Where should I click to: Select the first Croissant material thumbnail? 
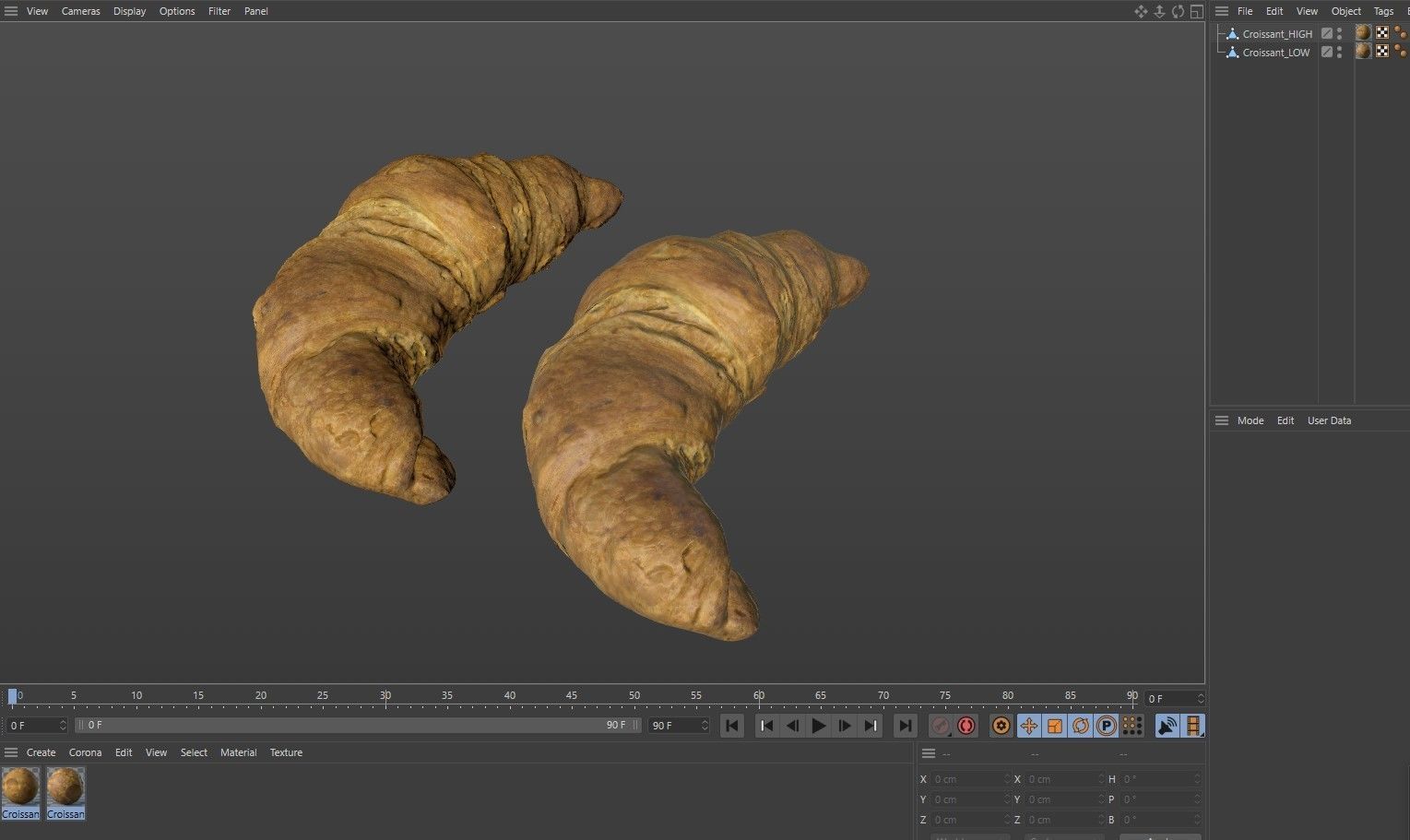pyautogui.click(x=20, y=793)
